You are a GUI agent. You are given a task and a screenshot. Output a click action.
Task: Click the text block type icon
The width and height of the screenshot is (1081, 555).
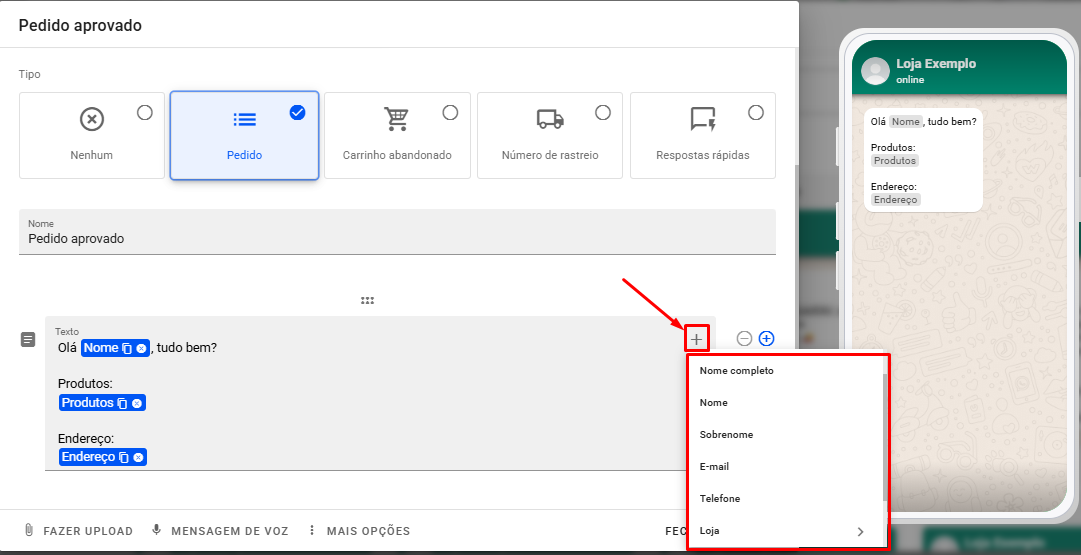coord(29,340)
